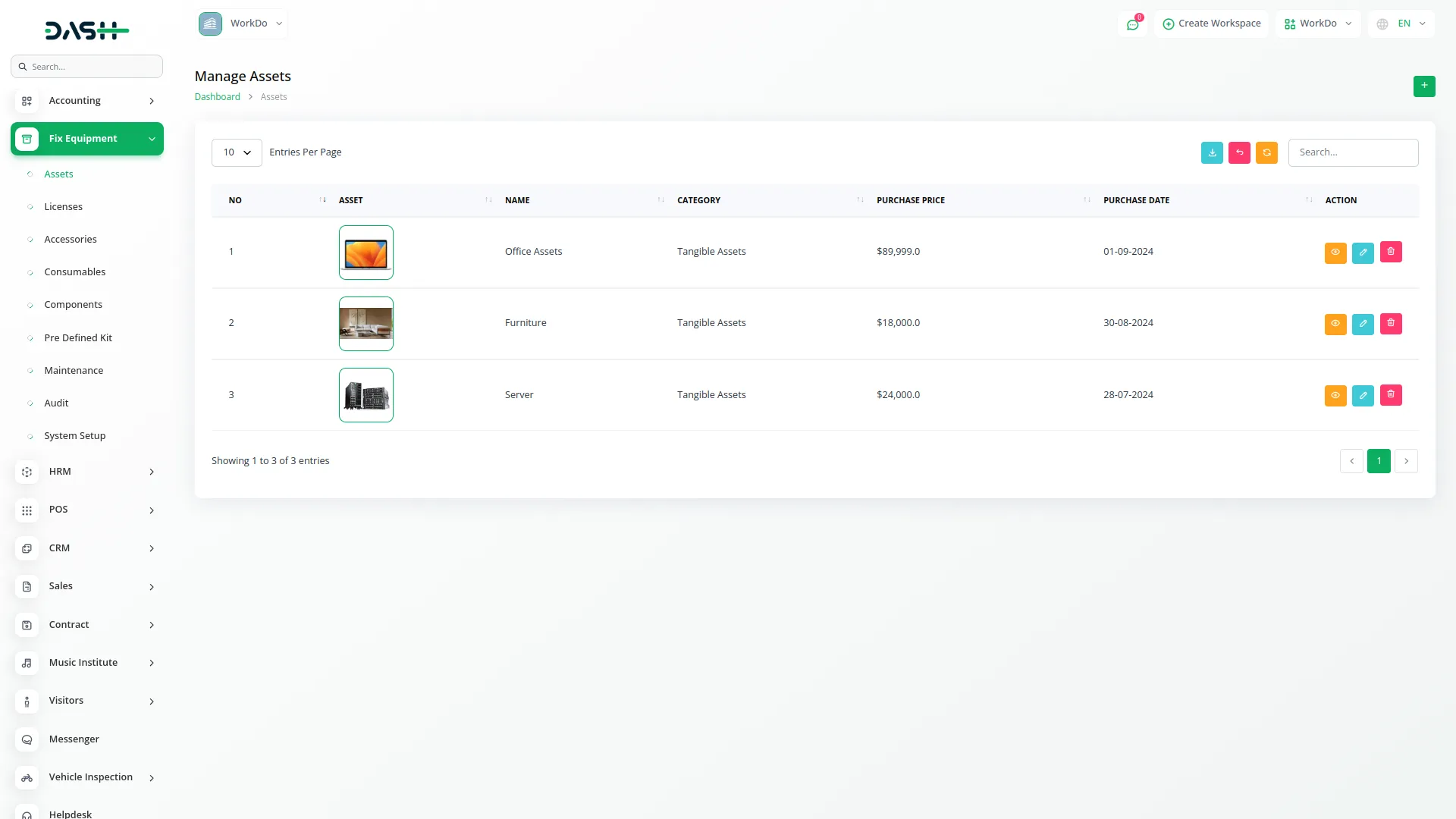View the Office Assets details eye icon

tap(1335, 252)
